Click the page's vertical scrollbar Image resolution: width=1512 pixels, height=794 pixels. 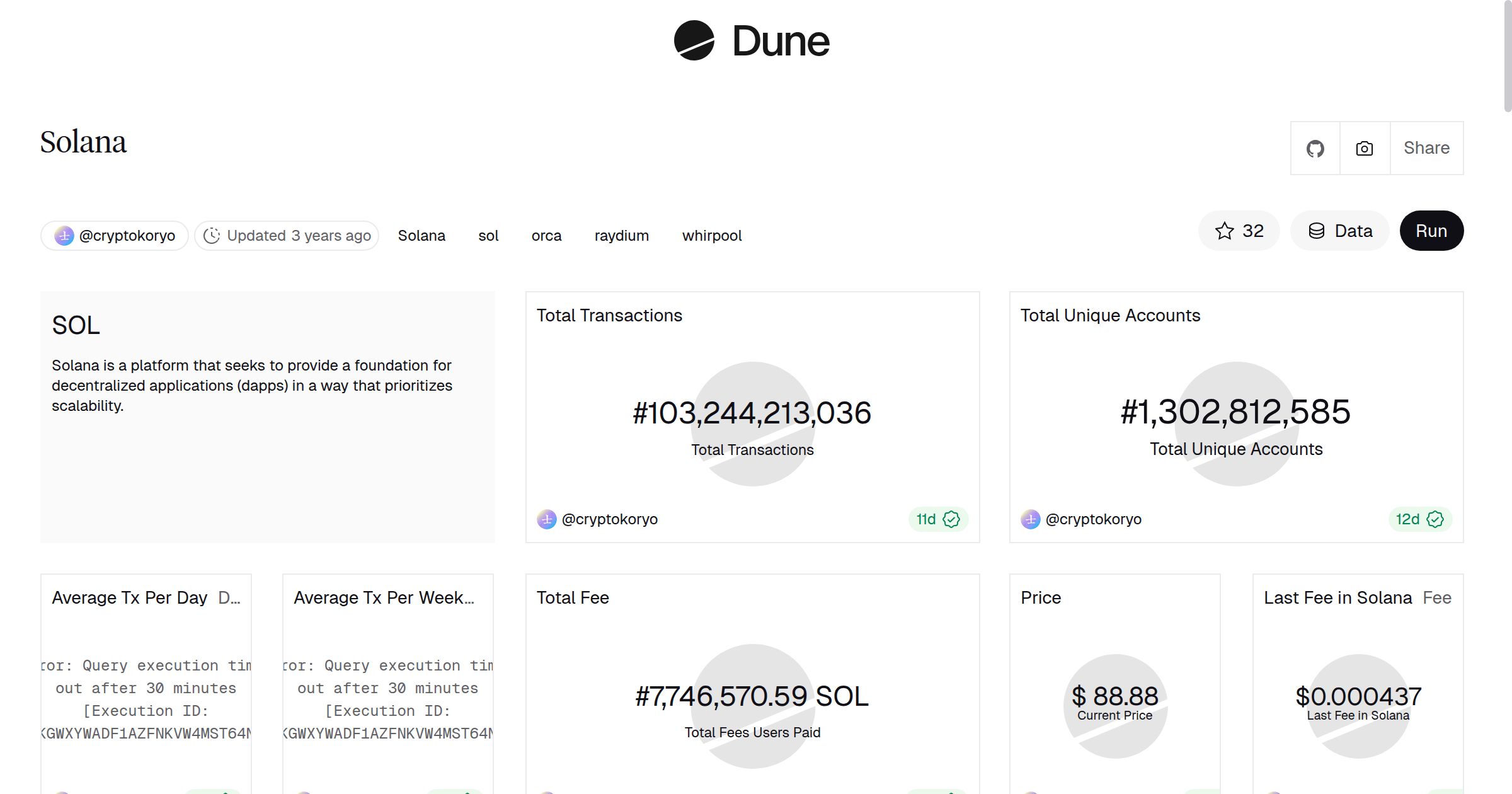coord(1507,57)
